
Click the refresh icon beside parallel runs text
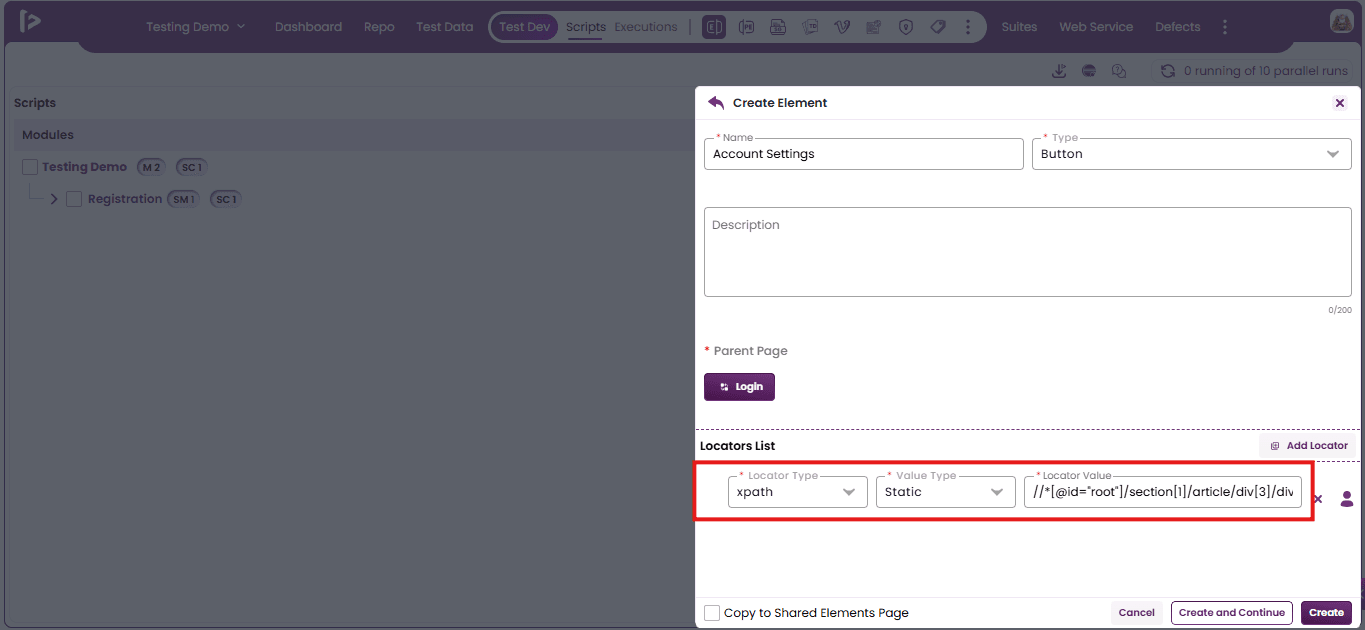pos(1167,71)
